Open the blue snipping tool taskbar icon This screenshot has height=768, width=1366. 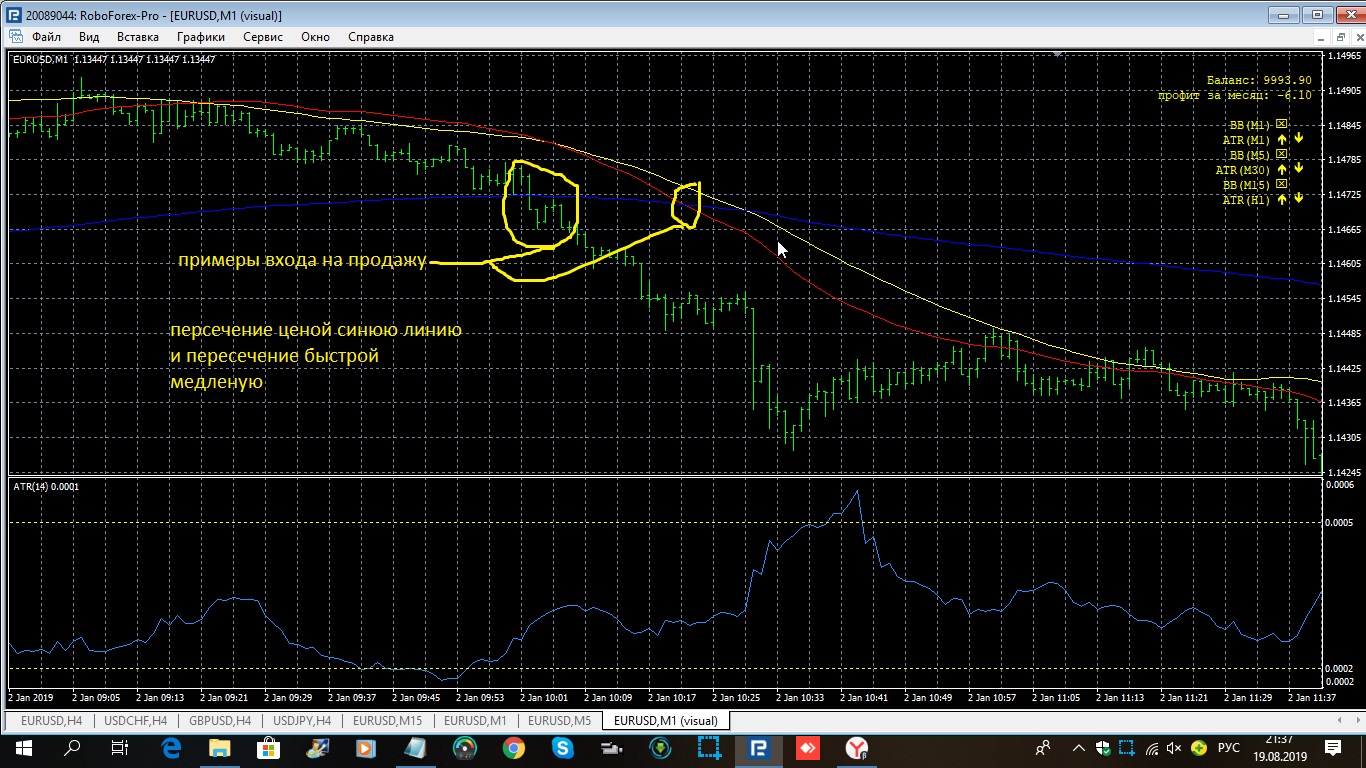point(710,748)
